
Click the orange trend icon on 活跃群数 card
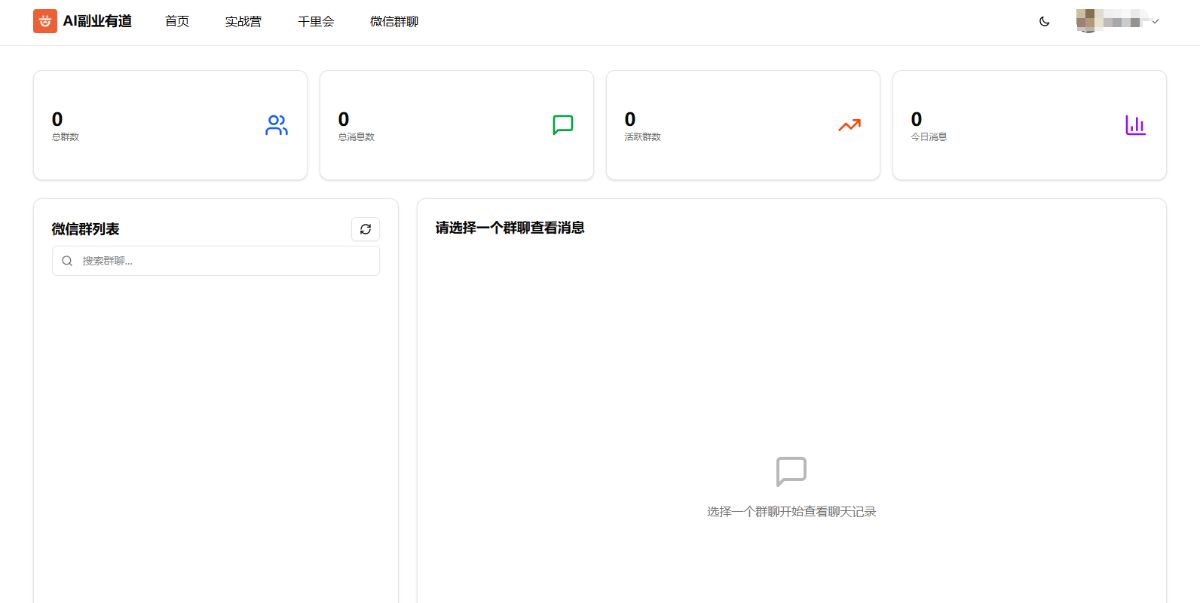click(x=849, y=125)
